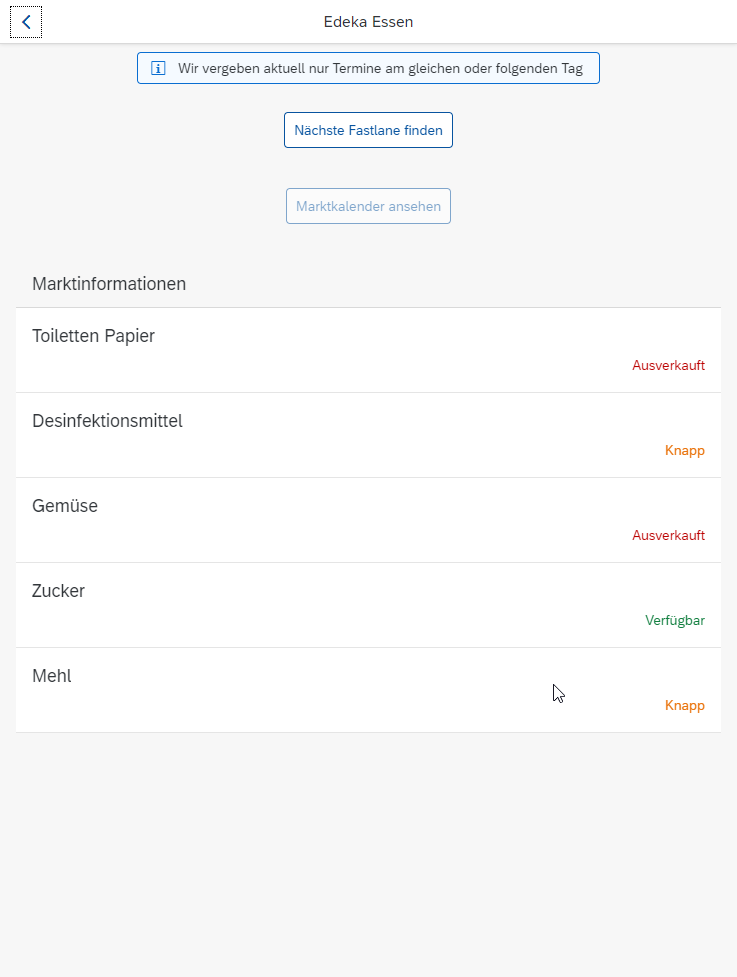Click the Knapp status for Desinfektionsmittel

[685, 450]
